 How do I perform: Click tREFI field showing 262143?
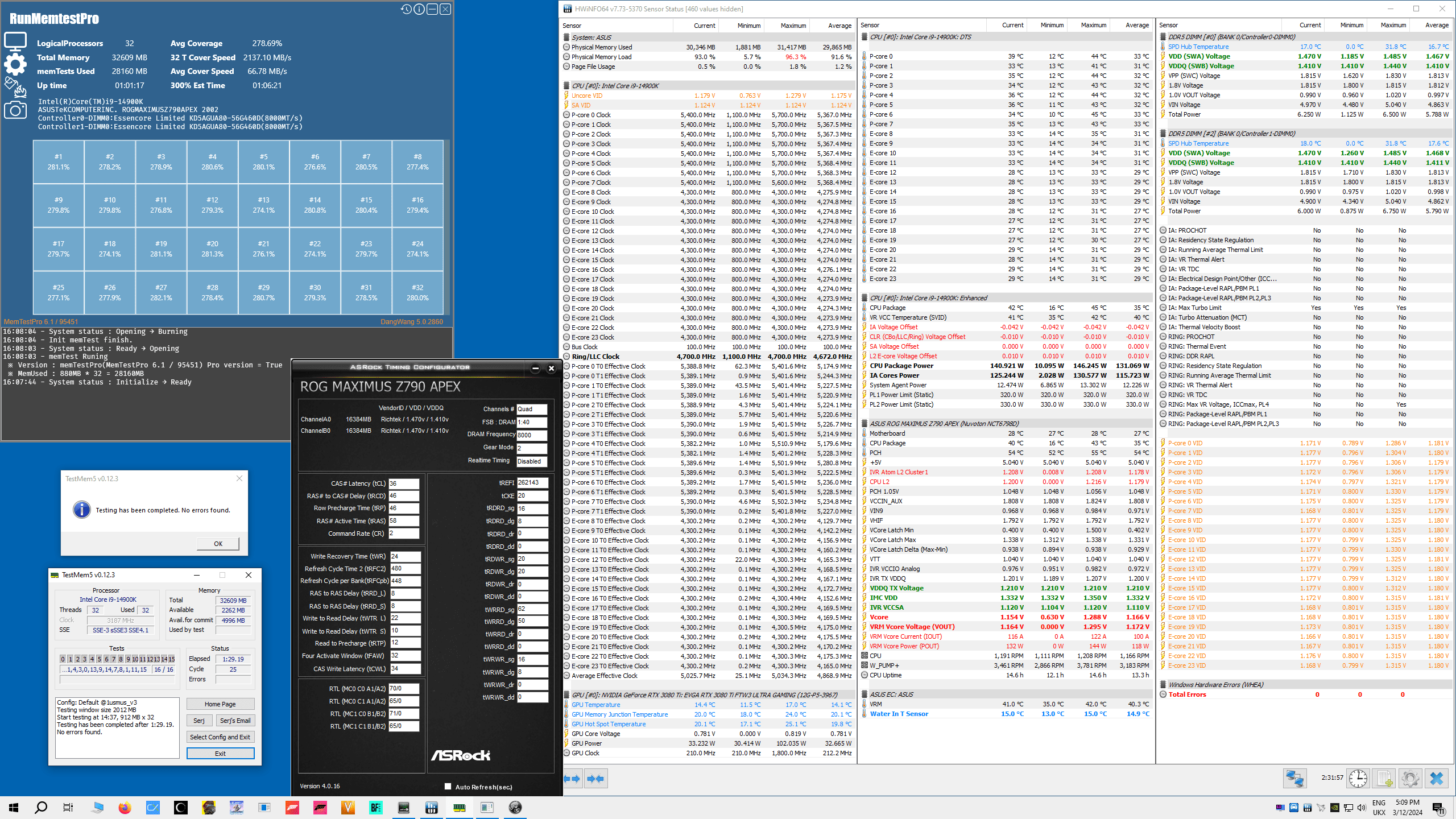[532, 483]
